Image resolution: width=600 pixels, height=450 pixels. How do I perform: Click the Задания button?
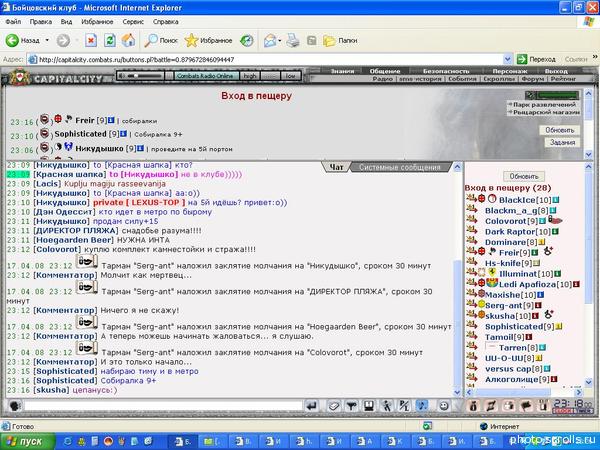pyautogui.click(x=562, y=142)
